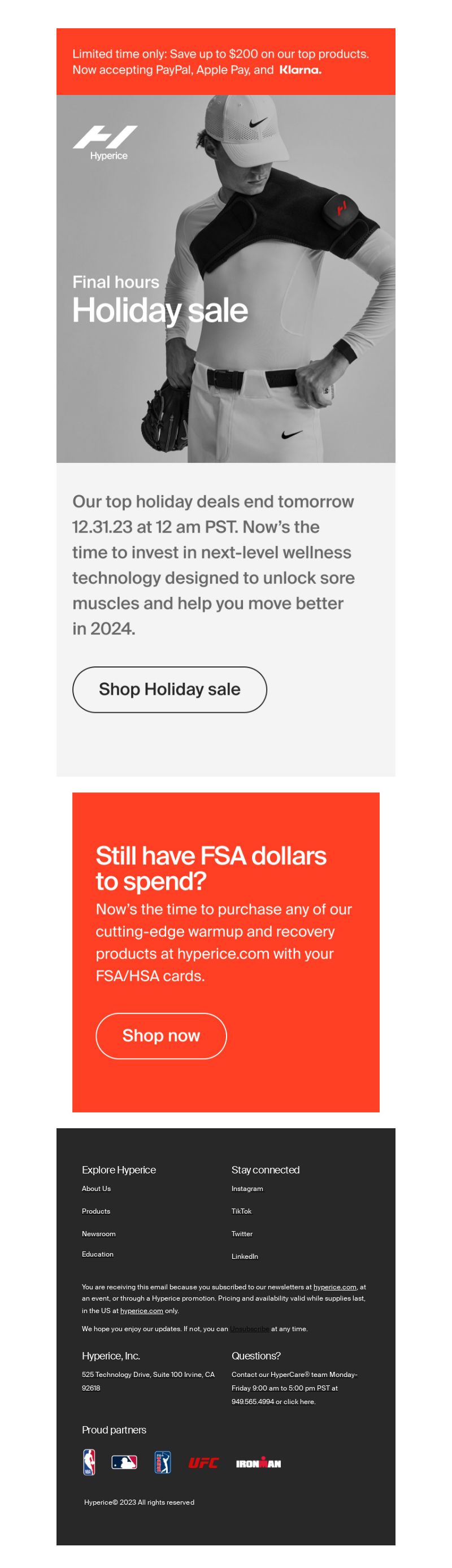Open the Twitter link
The width and height of the screenshot is (452, 1568).
[x=242, y=1233]
